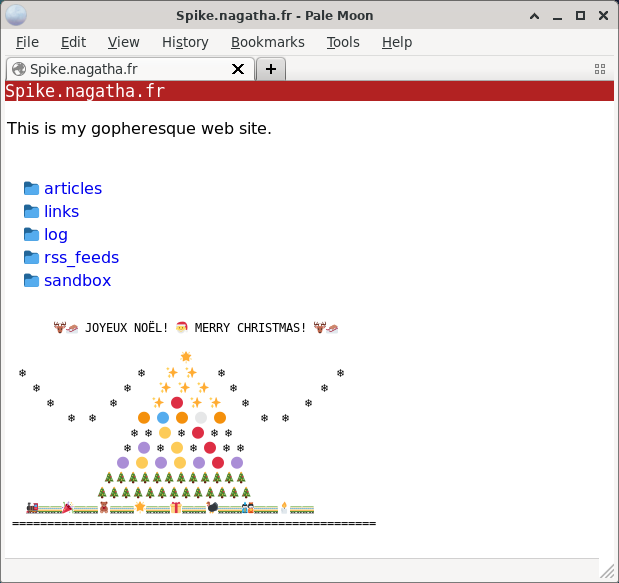
Task: Open the Help menu
Action: [x=396, y=42]
